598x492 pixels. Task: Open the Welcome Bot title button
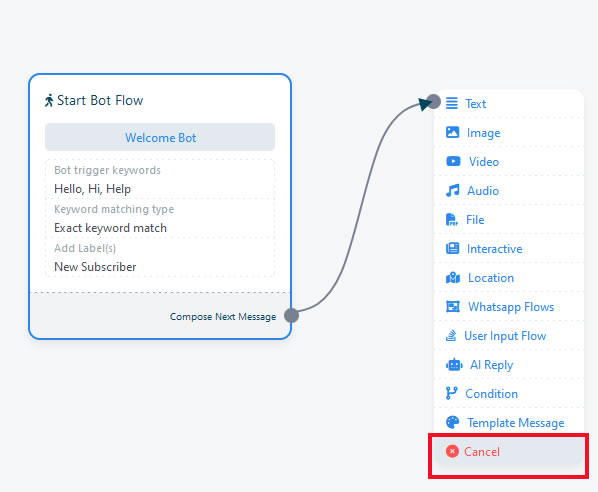[x=160, y=137]
